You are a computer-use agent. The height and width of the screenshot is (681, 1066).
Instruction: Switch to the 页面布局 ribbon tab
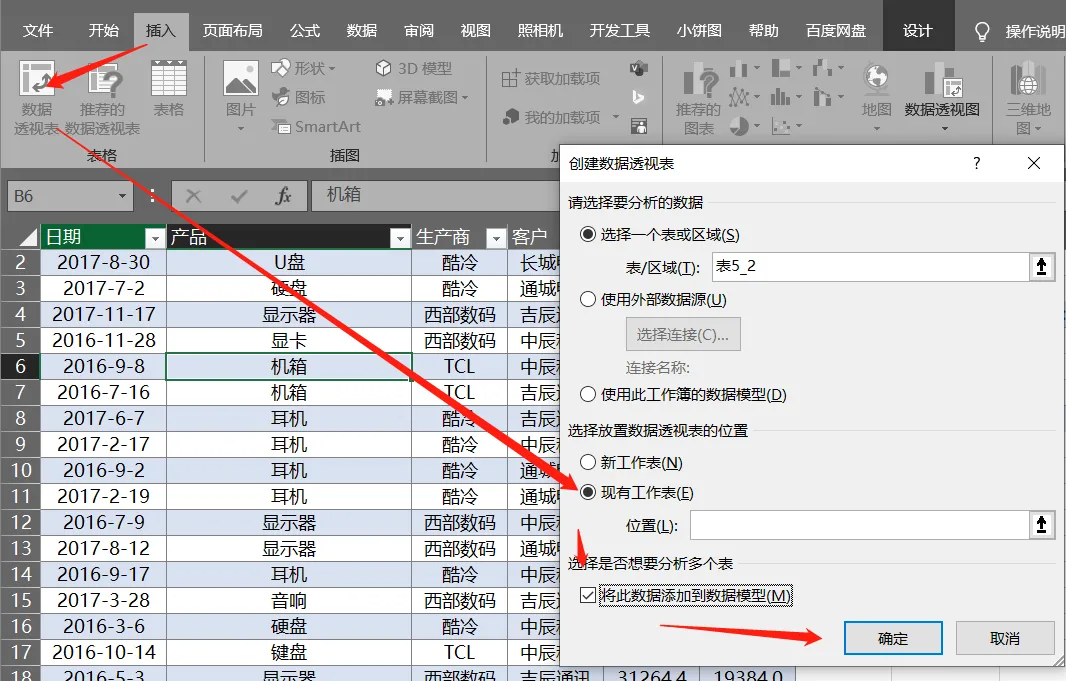(233, 31)
